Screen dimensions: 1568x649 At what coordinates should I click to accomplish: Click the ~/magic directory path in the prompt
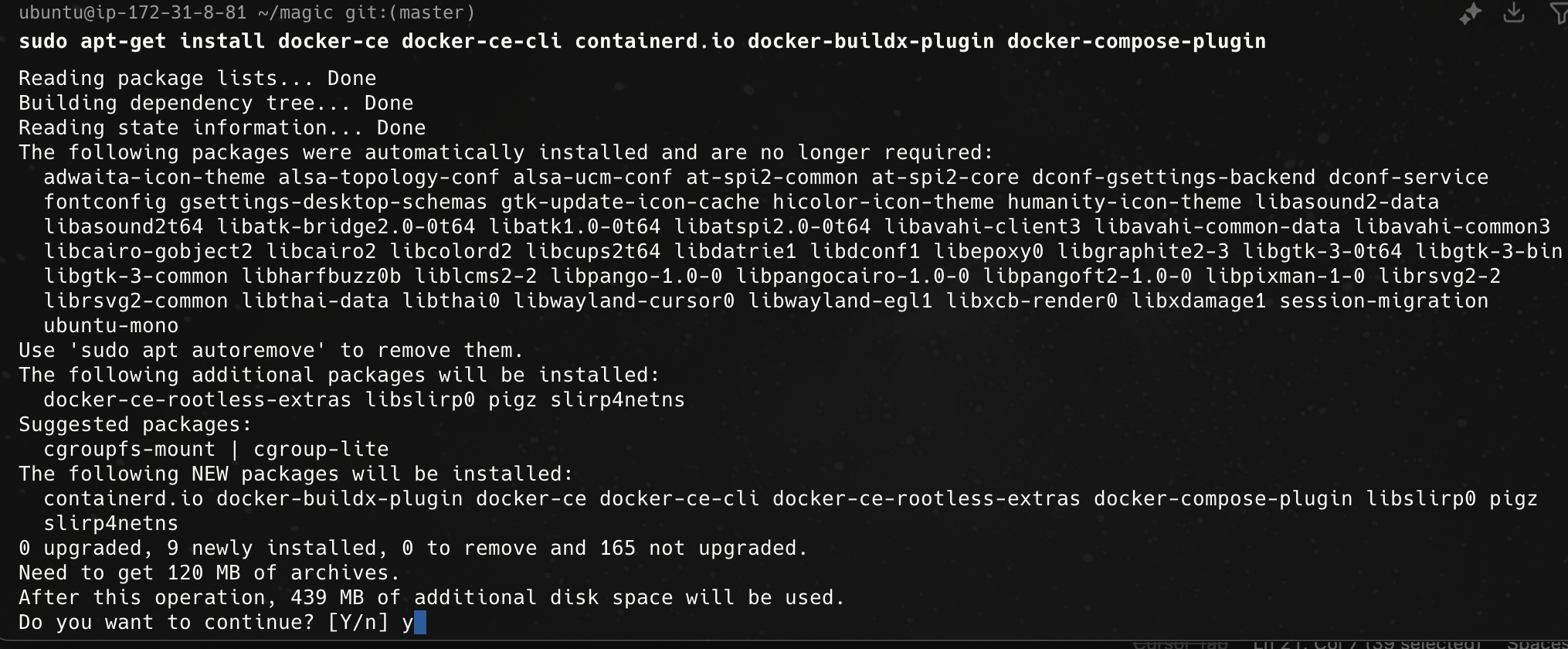(x=297, y=13)
